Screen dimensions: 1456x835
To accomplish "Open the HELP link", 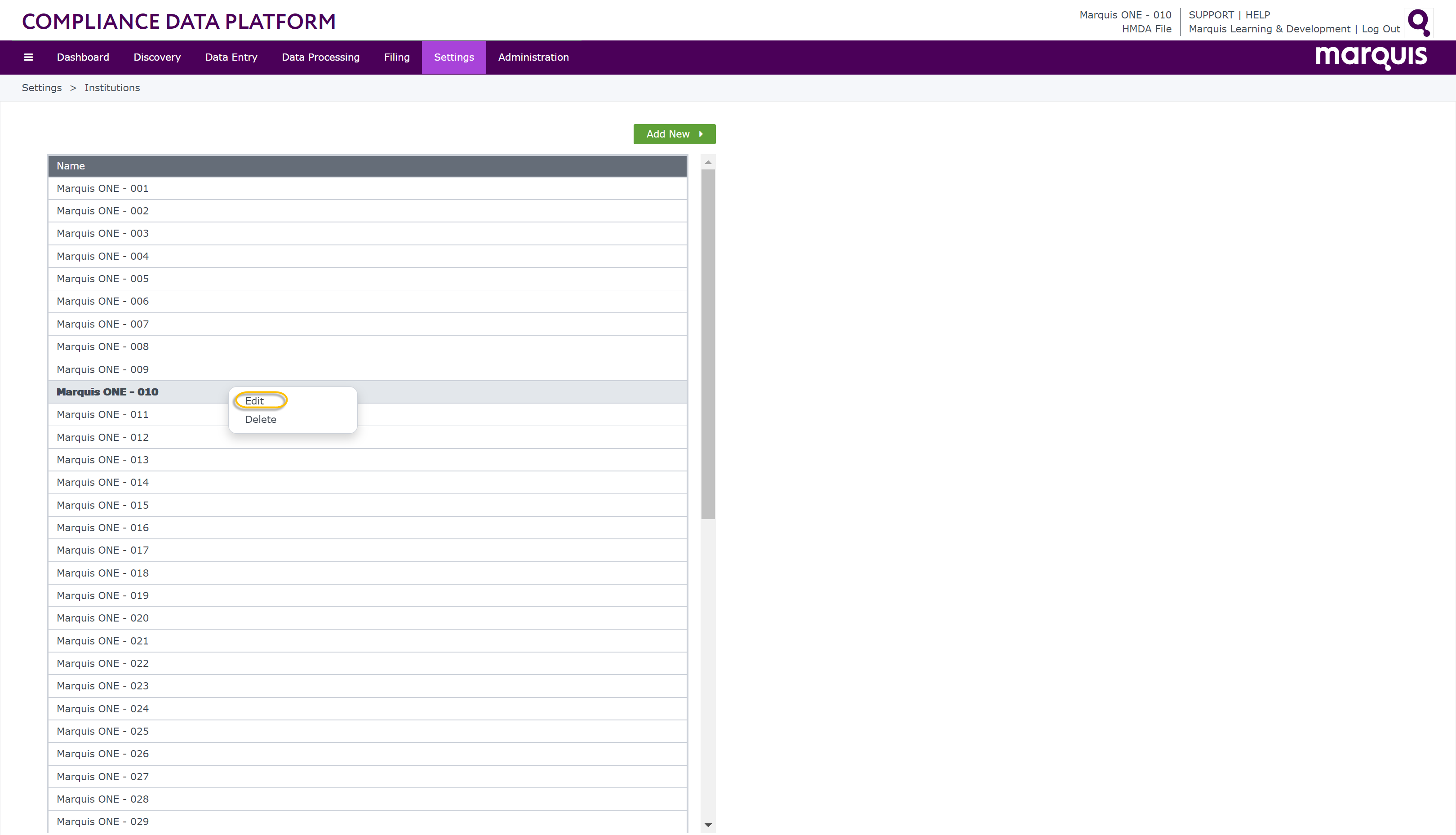I will tap(1257, 15).
